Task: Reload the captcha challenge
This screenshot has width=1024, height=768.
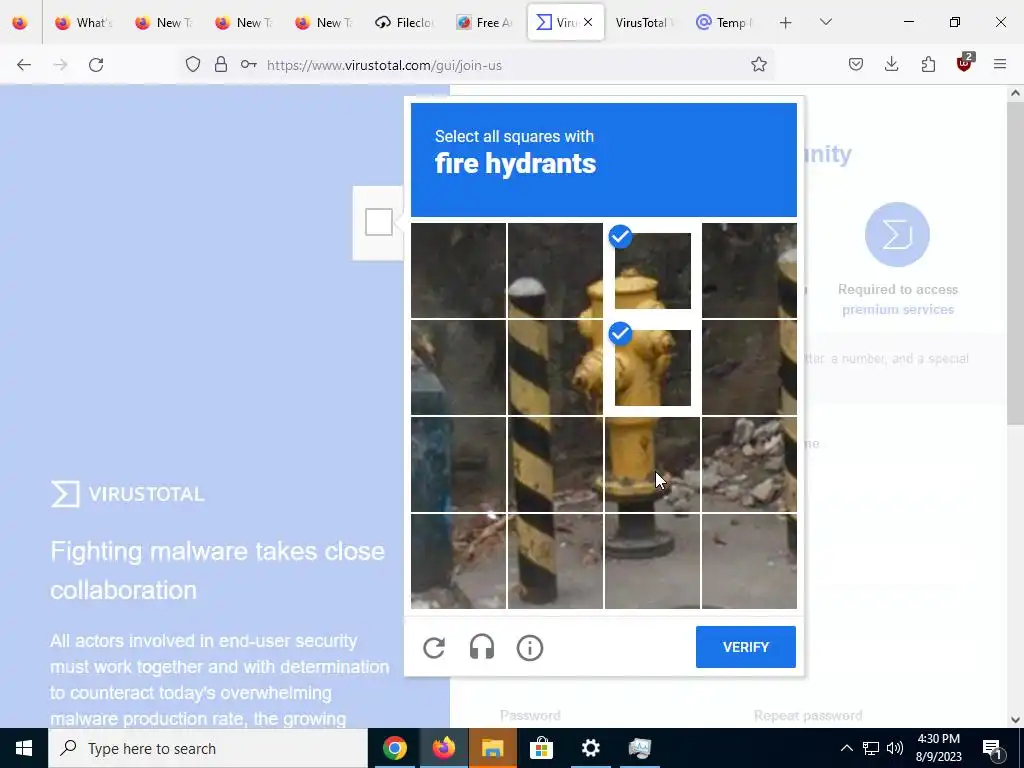Action: 434,648
